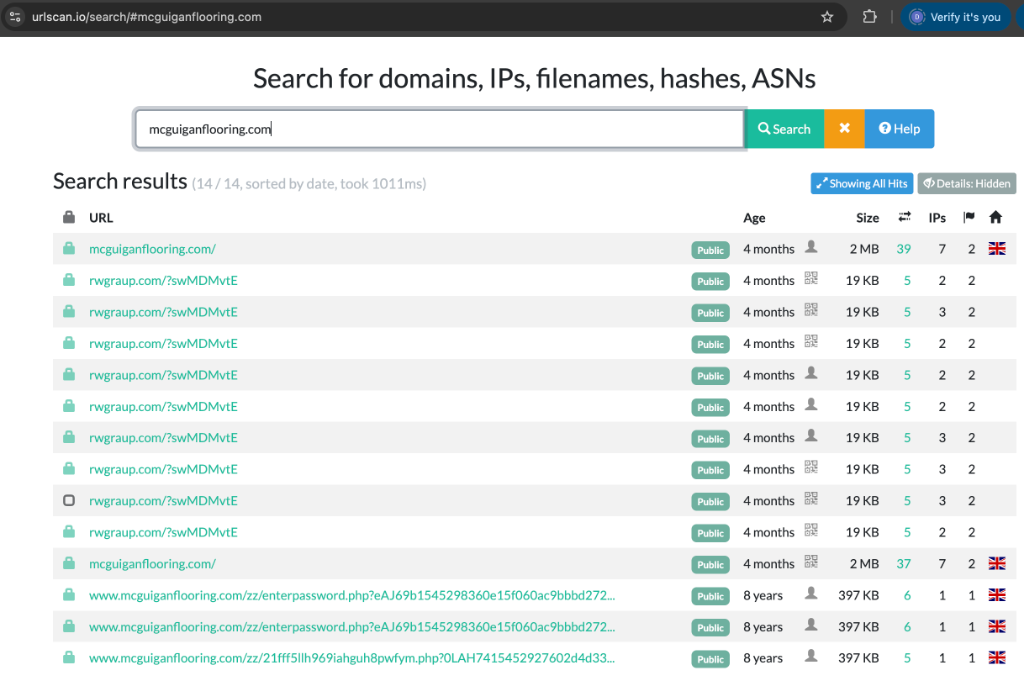The image size is (1024, 674).
Task: Open the blue Help button
Action: tap(899, 129)
